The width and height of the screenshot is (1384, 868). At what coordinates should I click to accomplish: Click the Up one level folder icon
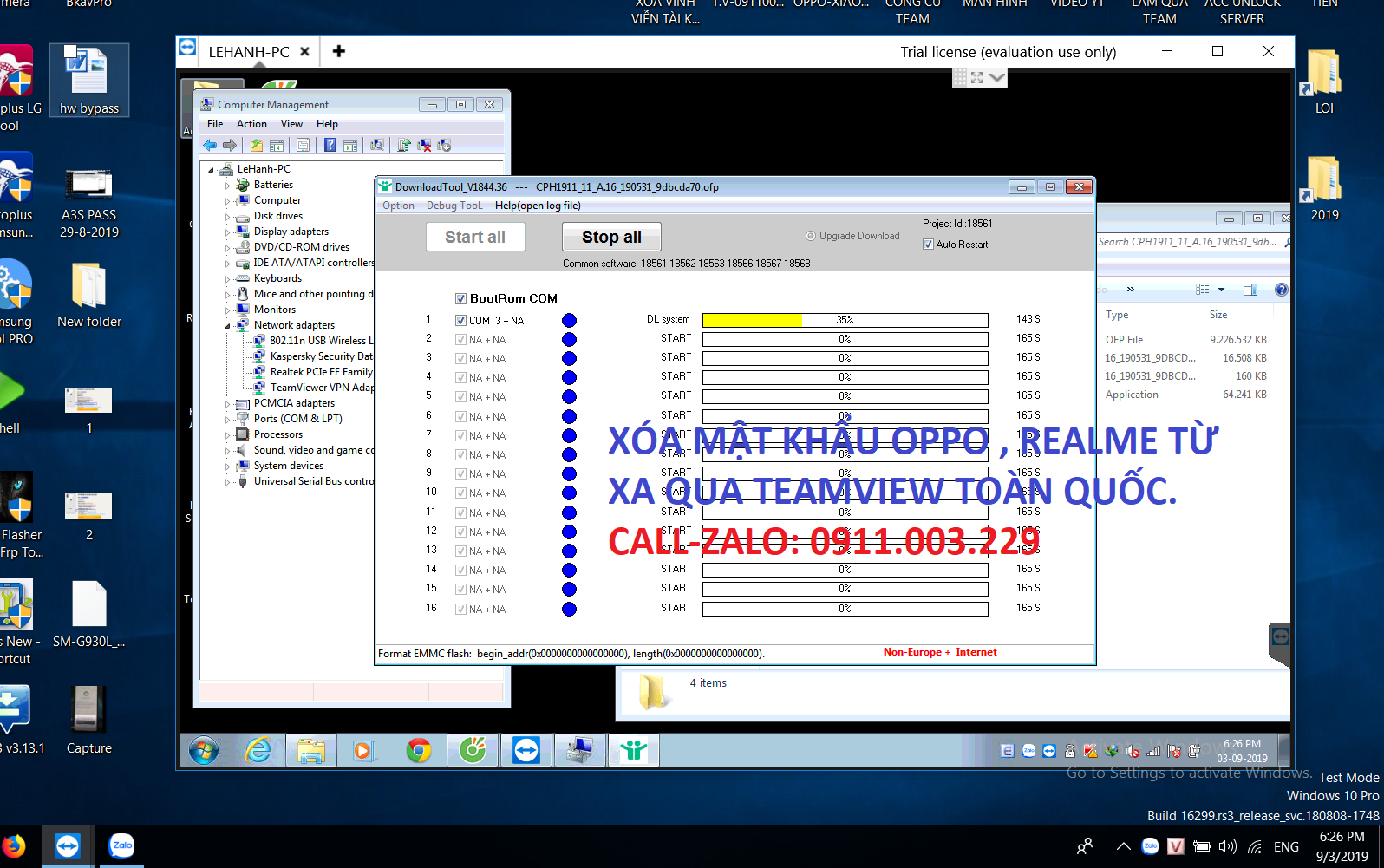pyautogui.click(x=257, y=145)
